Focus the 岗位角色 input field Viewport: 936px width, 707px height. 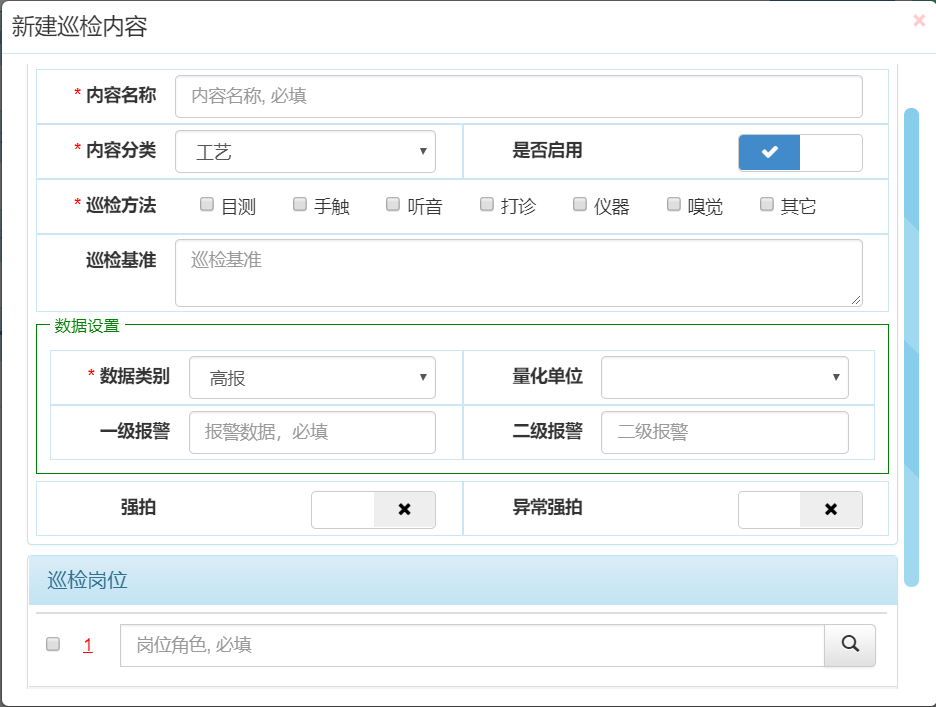click(472, 645)
